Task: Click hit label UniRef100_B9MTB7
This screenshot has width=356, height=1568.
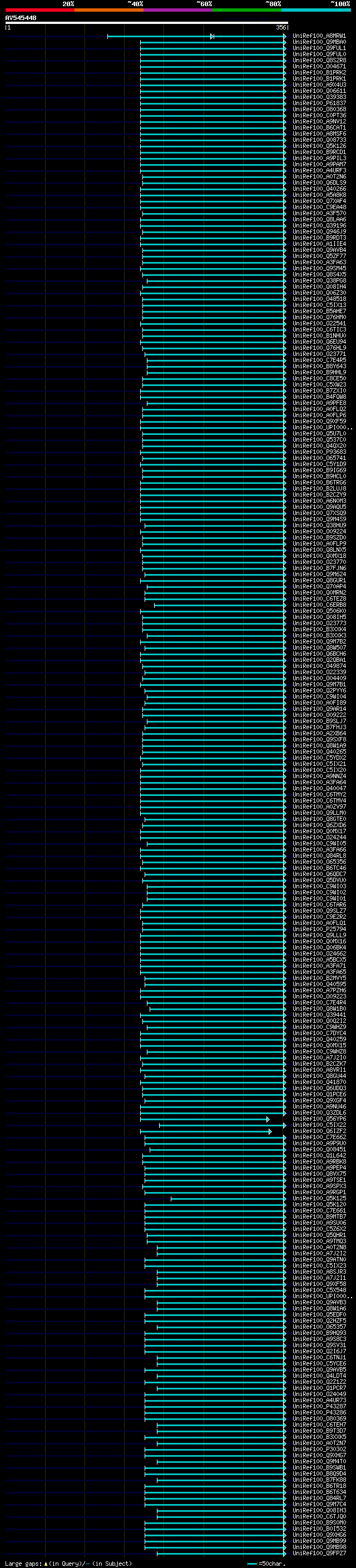Action: [x=319, y=1217]
